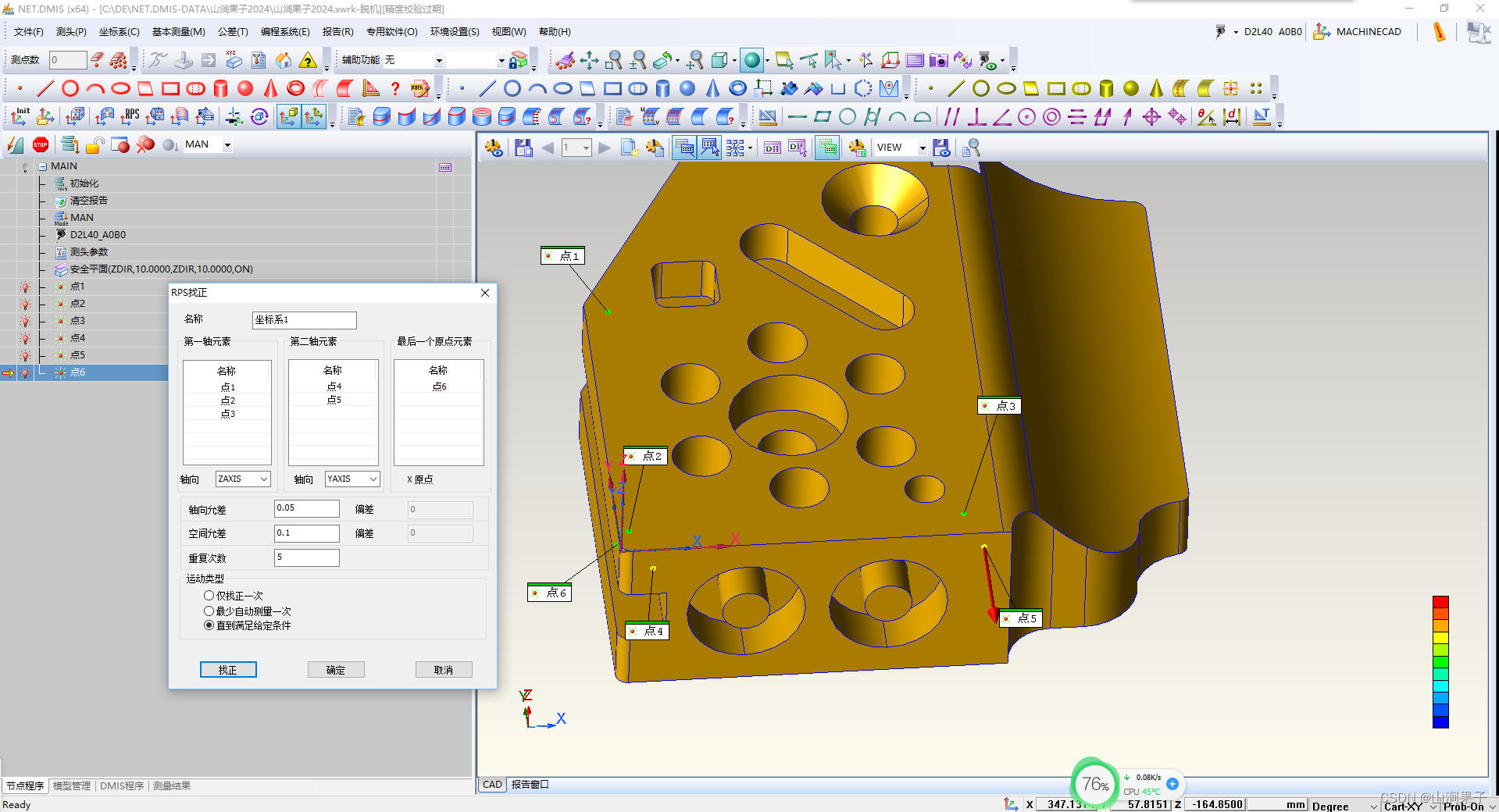This screenshot has height=812, width=1499.
Task: Open the YAXIS axis direction dropdown
Action: (x=373, y=479)
